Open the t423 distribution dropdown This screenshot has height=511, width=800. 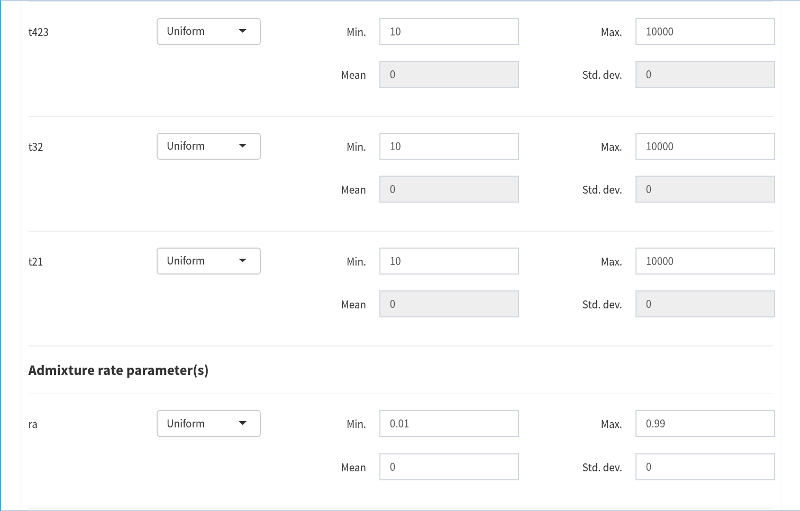tap(208, 31)
